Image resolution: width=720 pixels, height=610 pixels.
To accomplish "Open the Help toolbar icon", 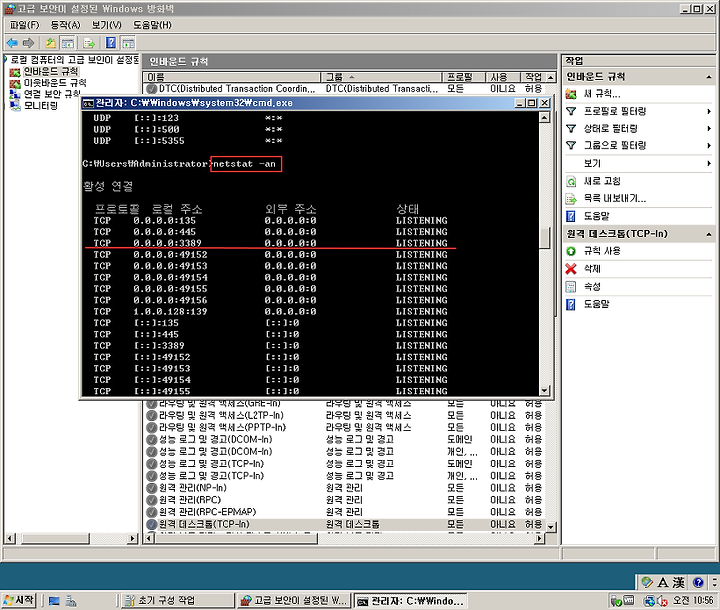I will (x=111, y=43).
